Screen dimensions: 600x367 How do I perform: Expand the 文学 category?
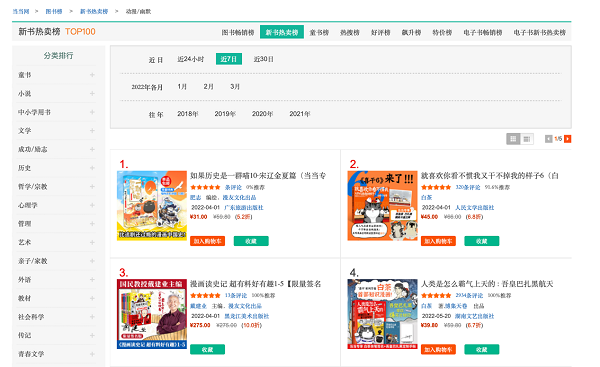(92, 130)
